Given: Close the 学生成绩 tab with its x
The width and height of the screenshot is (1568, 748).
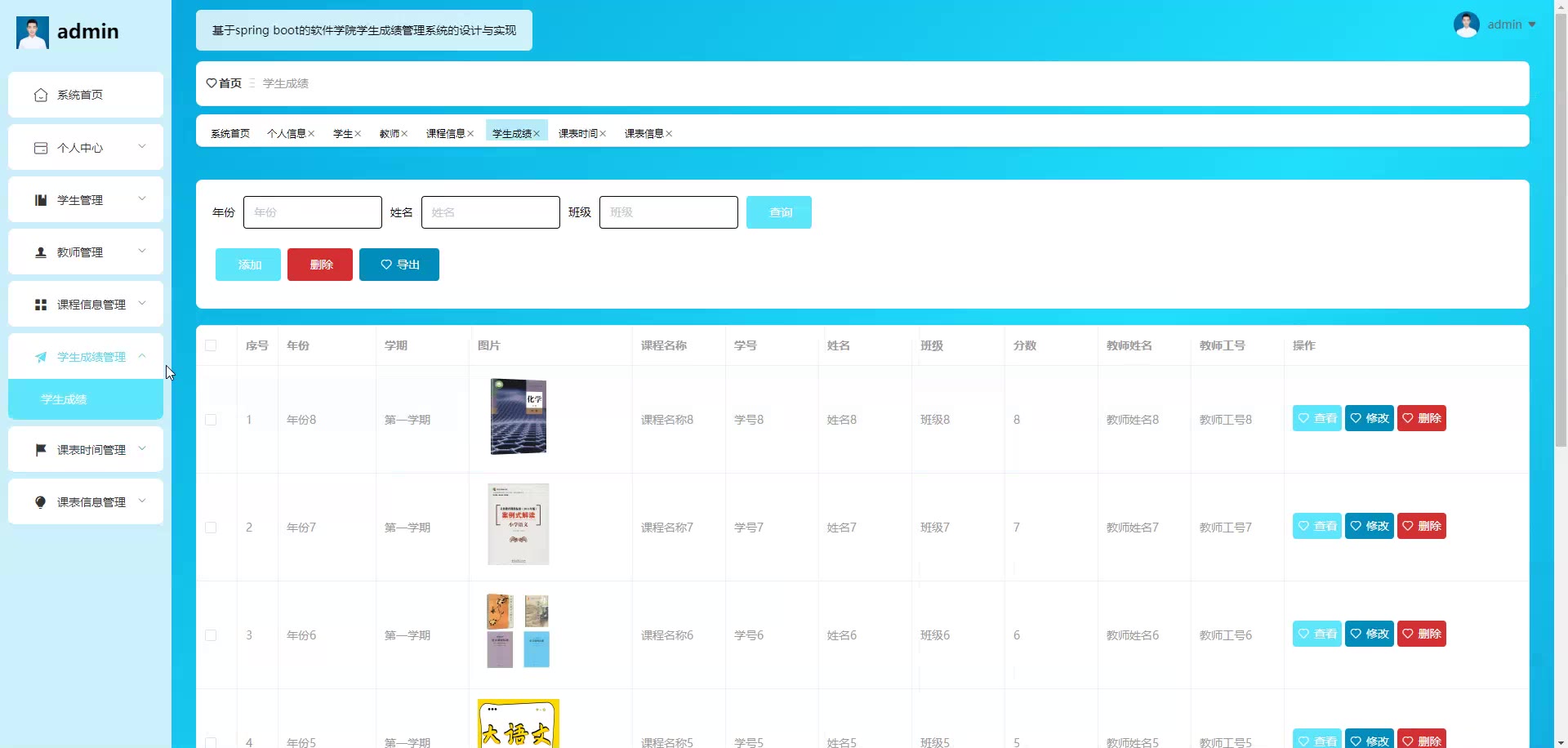Looking at the screenshot, I should (537, 134).
